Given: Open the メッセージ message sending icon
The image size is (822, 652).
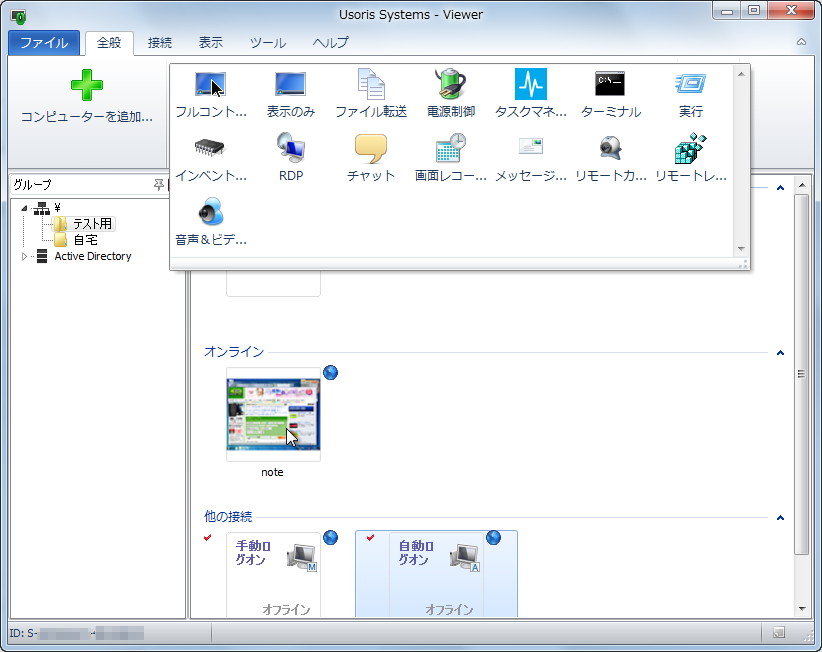Looking at the screenshot, I should click(x=531, y=146).
